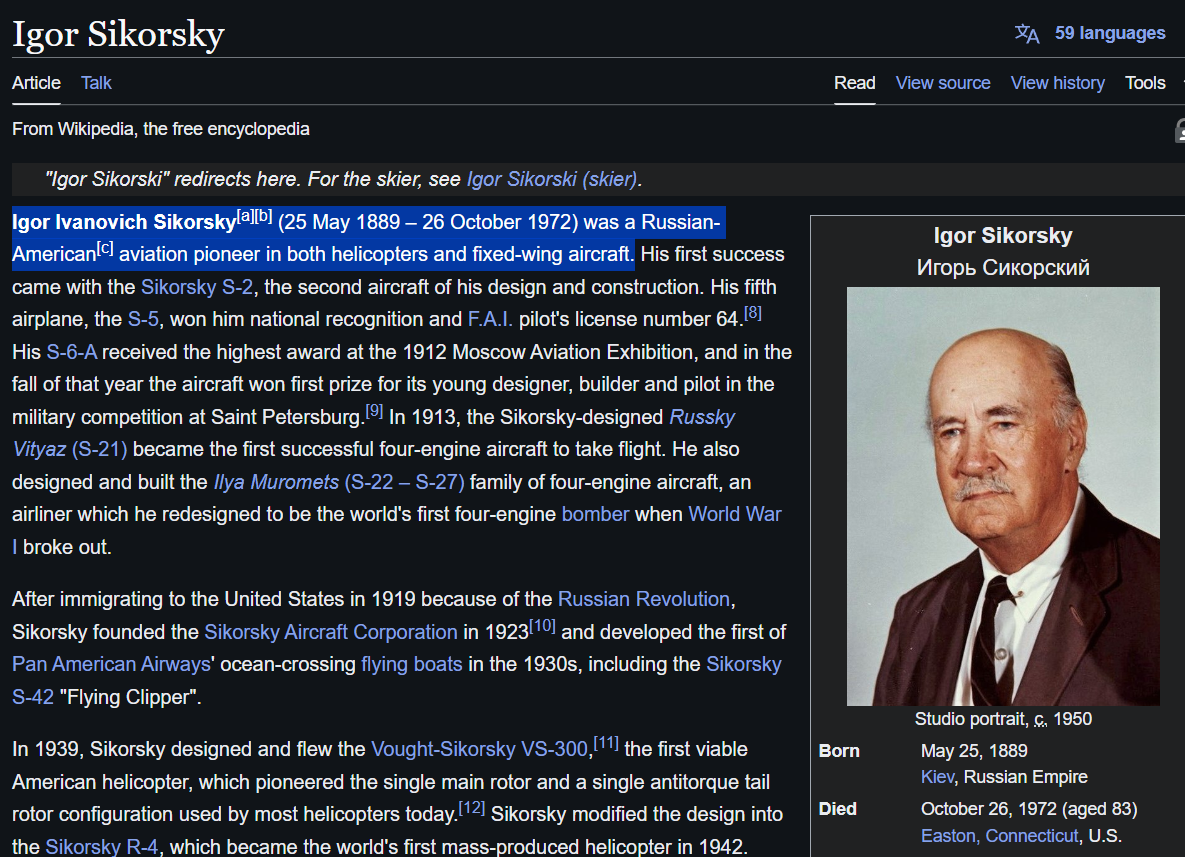Screen dimensions: 1185x857
Task: Open the World War I link
Action: point(735,515)
